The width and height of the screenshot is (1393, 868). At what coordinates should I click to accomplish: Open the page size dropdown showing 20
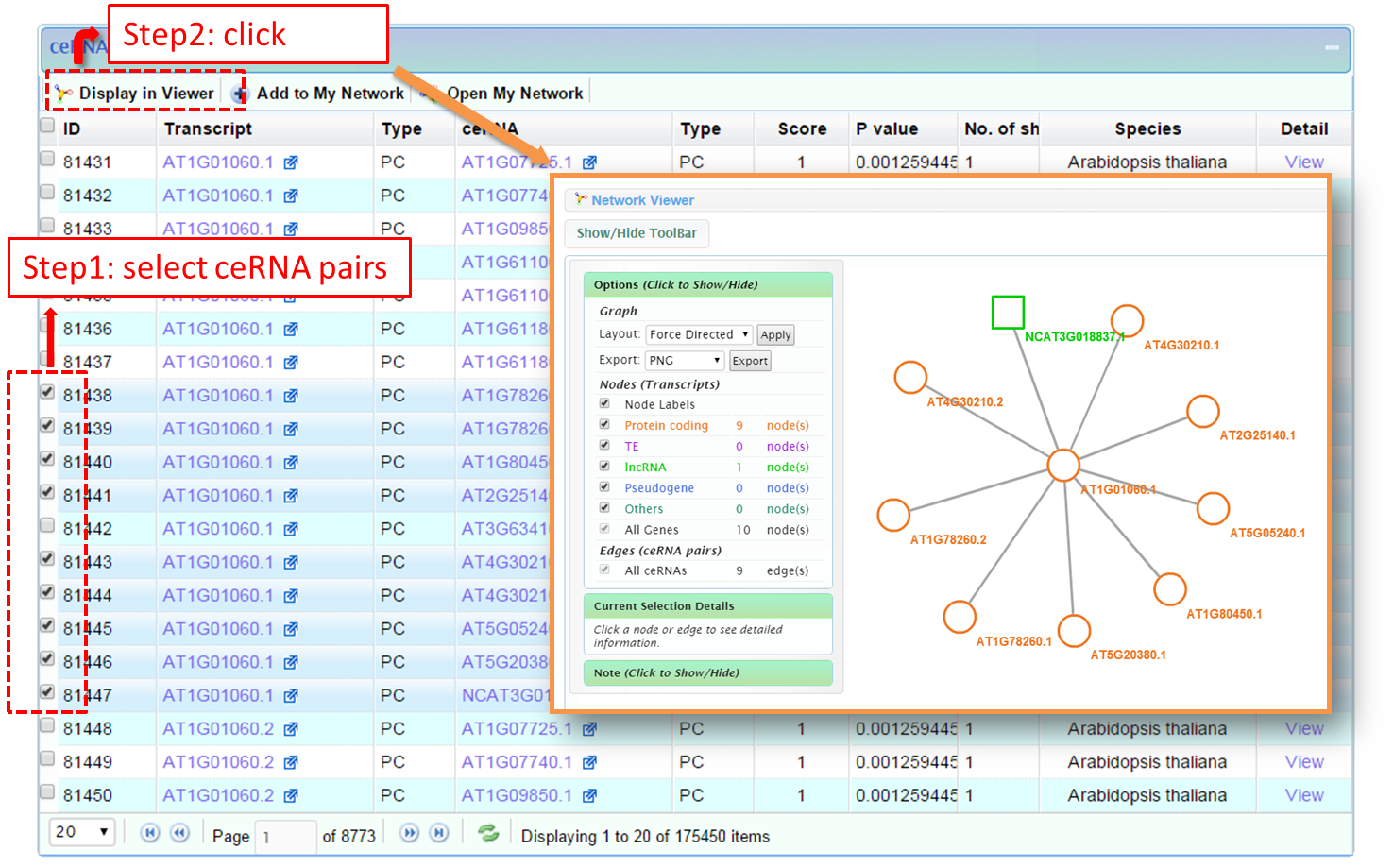pos(82,832)
